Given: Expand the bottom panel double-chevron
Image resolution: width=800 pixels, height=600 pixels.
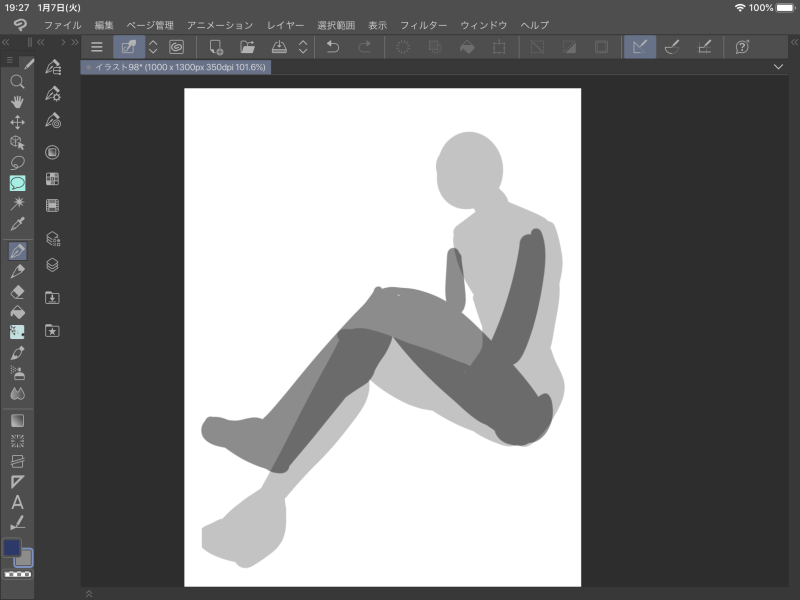Looking at the screenshot, I should (x=89, y=594).
